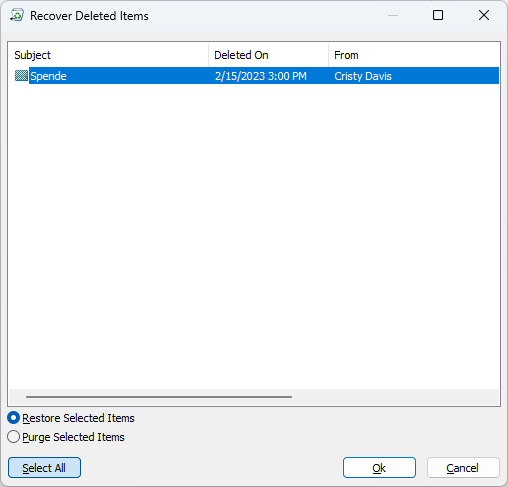Sort list by Deleted On column
The width and height of the screenshot is (508, 487).
(269, 55)
